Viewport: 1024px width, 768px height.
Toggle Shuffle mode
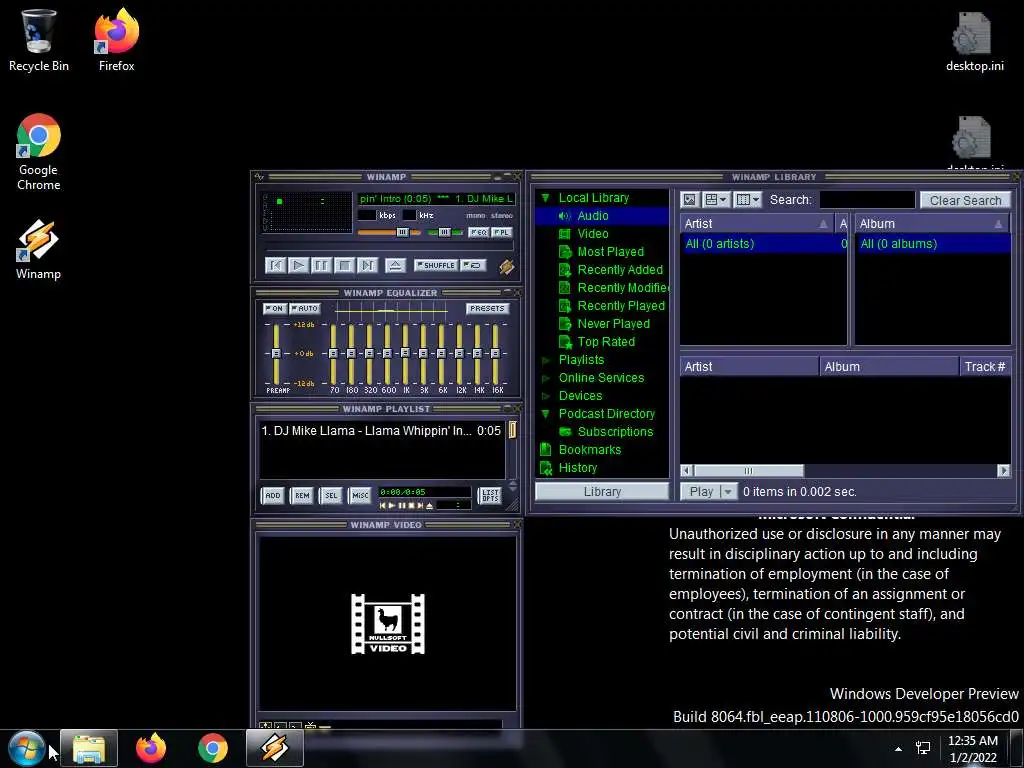(x=436, y=265)
